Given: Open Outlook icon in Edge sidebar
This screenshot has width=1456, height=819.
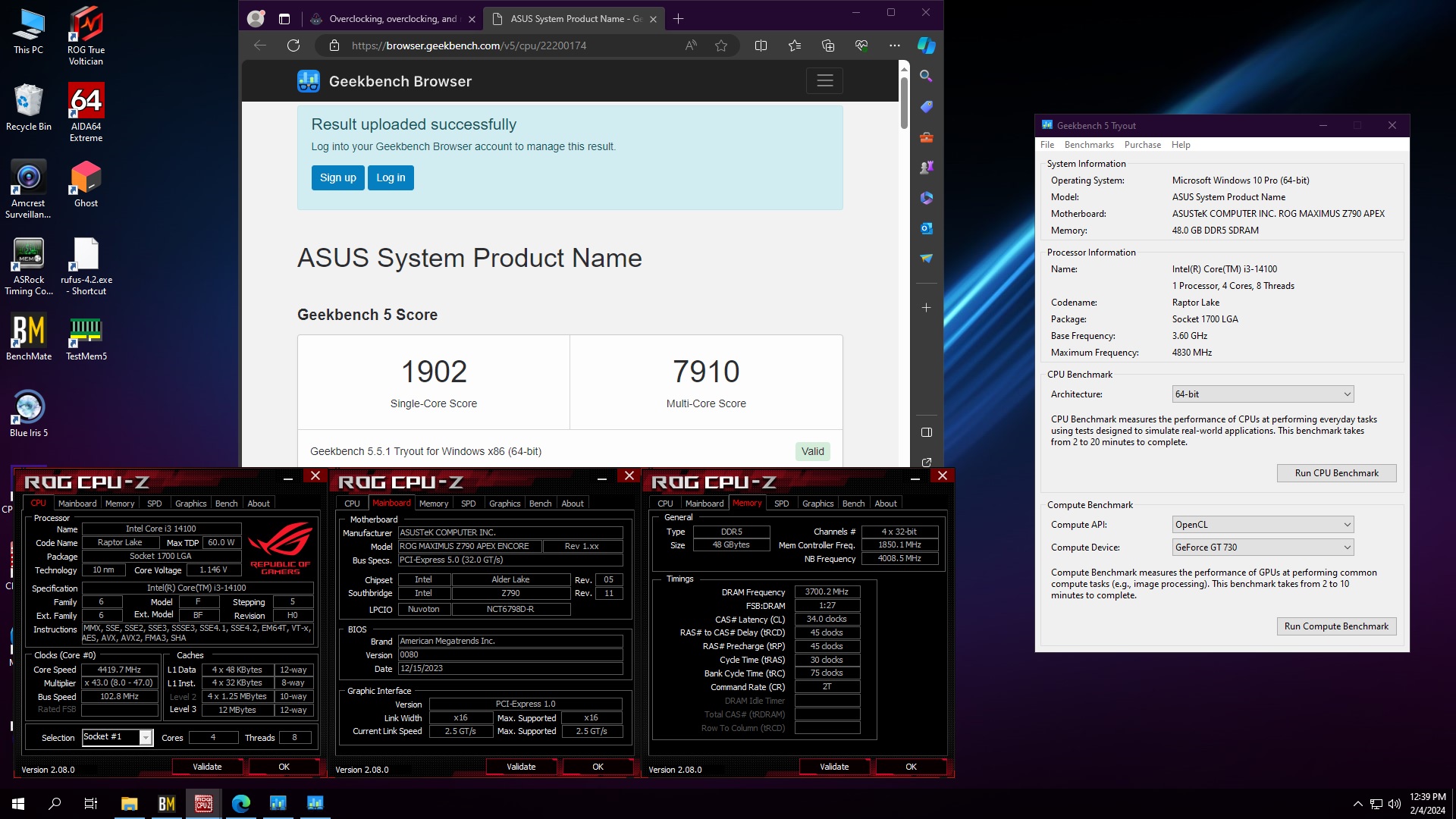Looking at the screenshot, I should coord(926,228).
